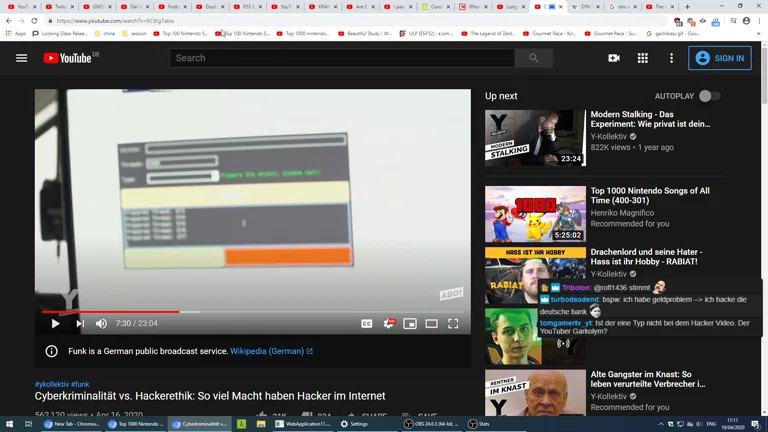Click the YouTube logo to go home
The height and width of the screenshot is (432, 768).
pos(67,58)
